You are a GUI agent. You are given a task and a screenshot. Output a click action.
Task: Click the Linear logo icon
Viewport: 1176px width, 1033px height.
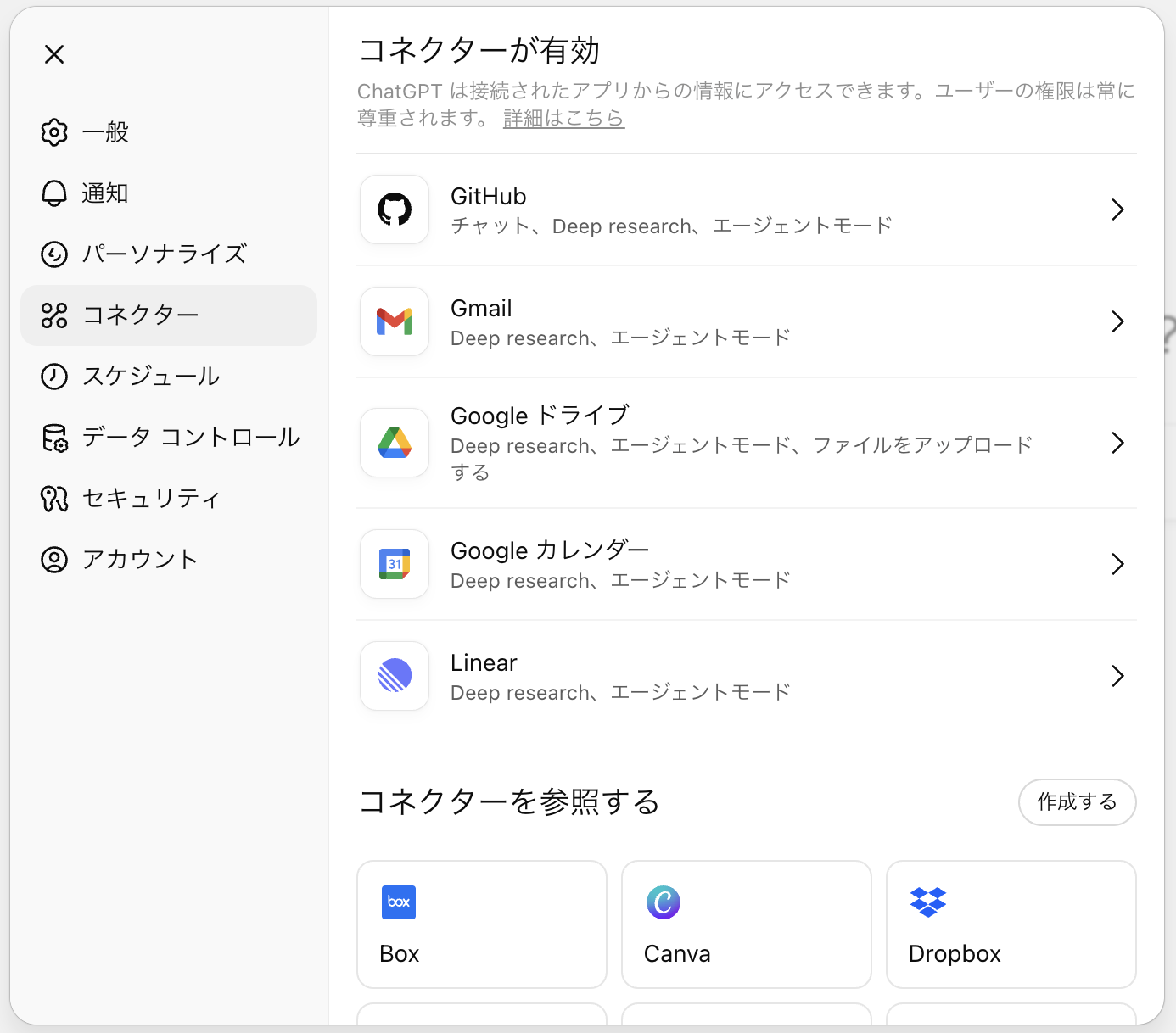pyautogui.click(x=395, y=676)
